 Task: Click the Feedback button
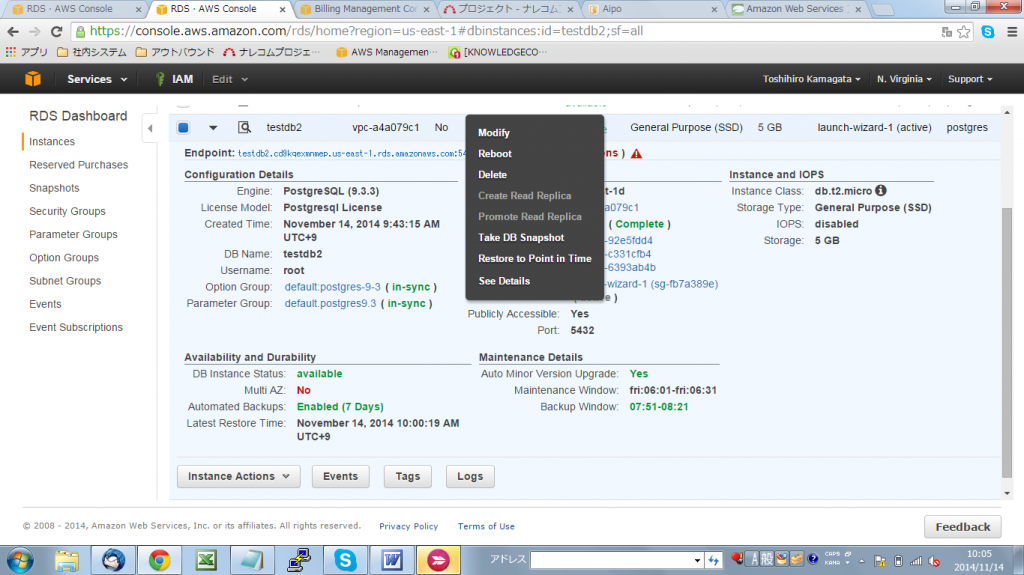pyautogui.click(x=963, y=527)
